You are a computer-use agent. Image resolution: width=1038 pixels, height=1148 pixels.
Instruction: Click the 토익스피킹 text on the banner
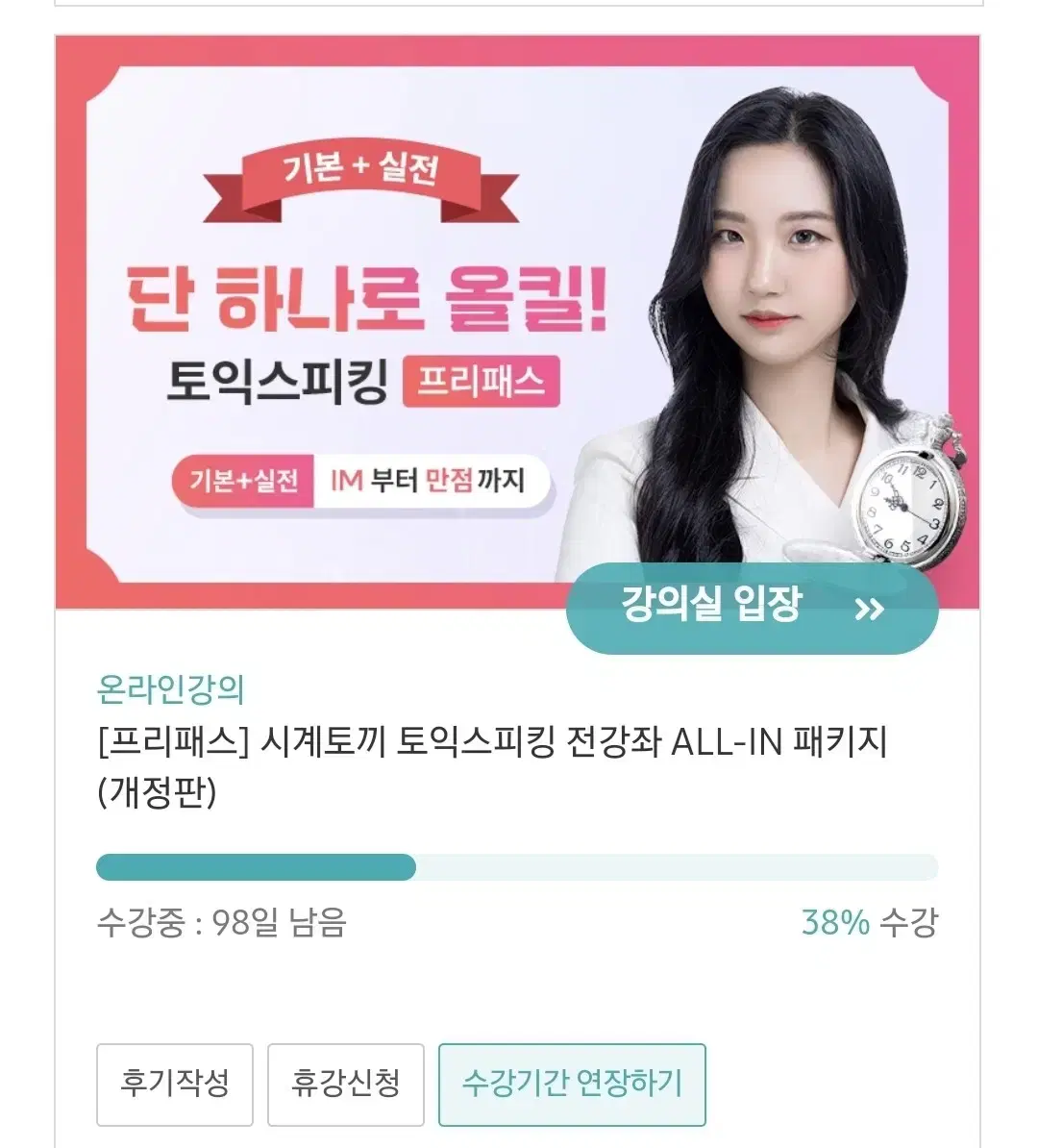(x=277, y=382)
